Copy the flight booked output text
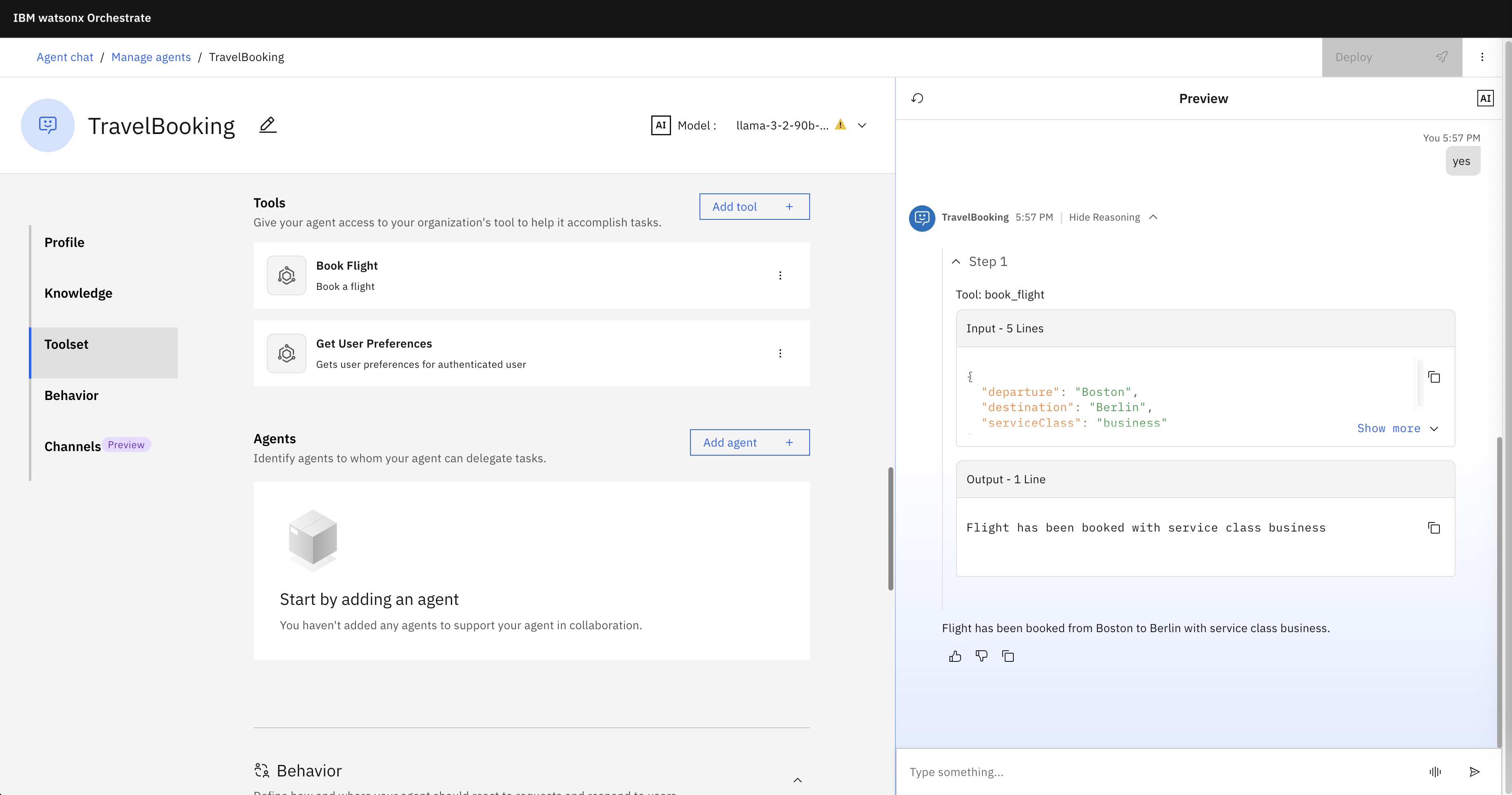The height and width of the screenshot is (795, 1512). (x=1434, y=528)
